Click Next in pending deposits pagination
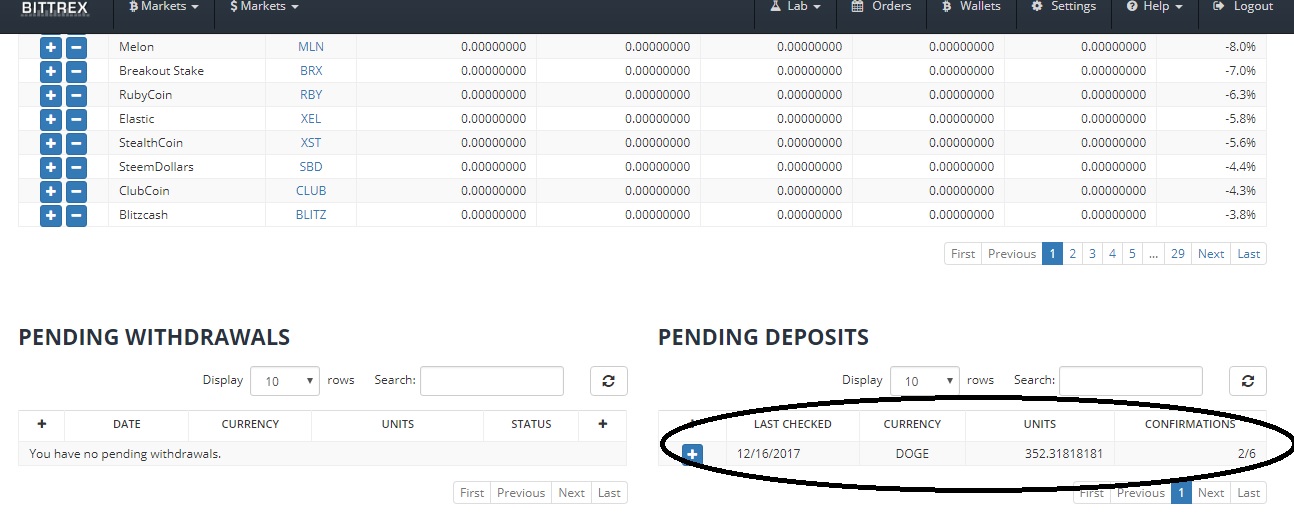 click(x=1211, y=493)
